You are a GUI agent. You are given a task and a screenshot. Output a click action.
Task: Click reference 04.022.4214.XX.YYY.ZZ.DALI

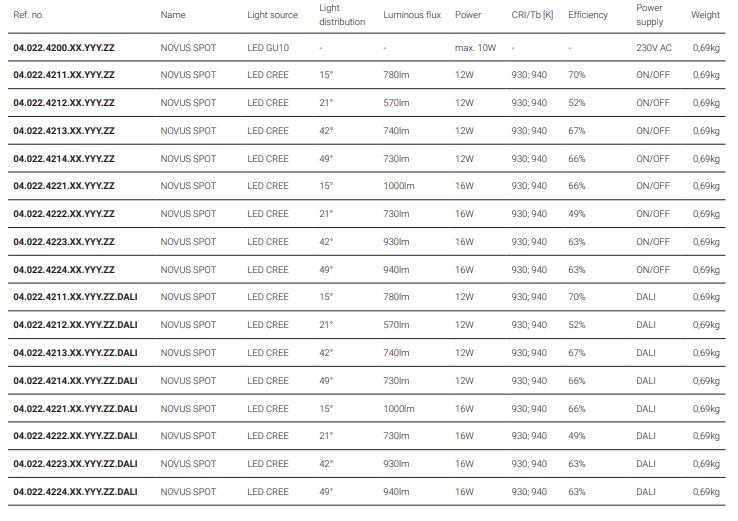(x=75, y=381)
